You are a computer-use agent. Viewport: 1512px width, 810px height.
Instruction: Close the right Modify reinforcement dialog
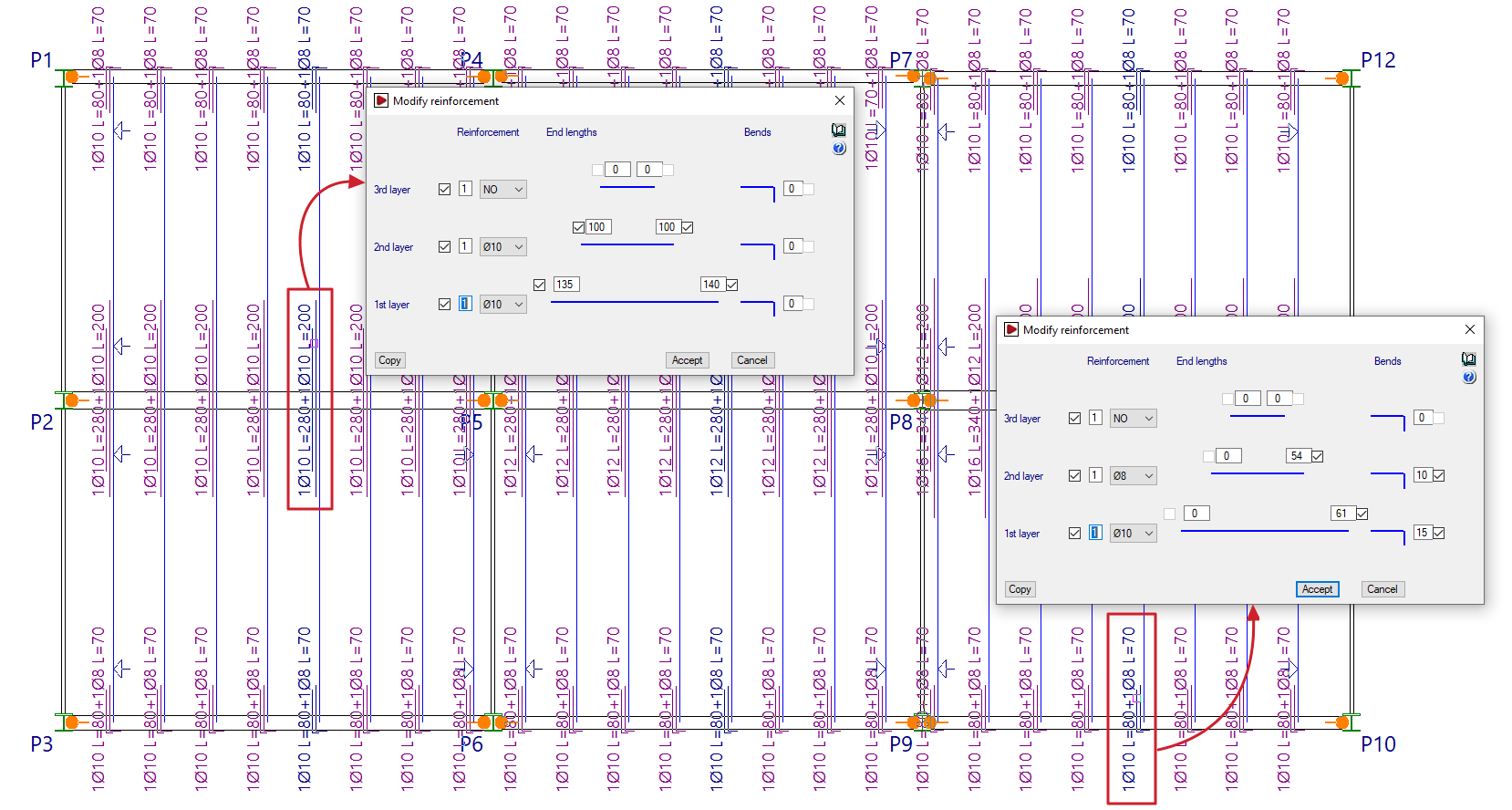1470,329
